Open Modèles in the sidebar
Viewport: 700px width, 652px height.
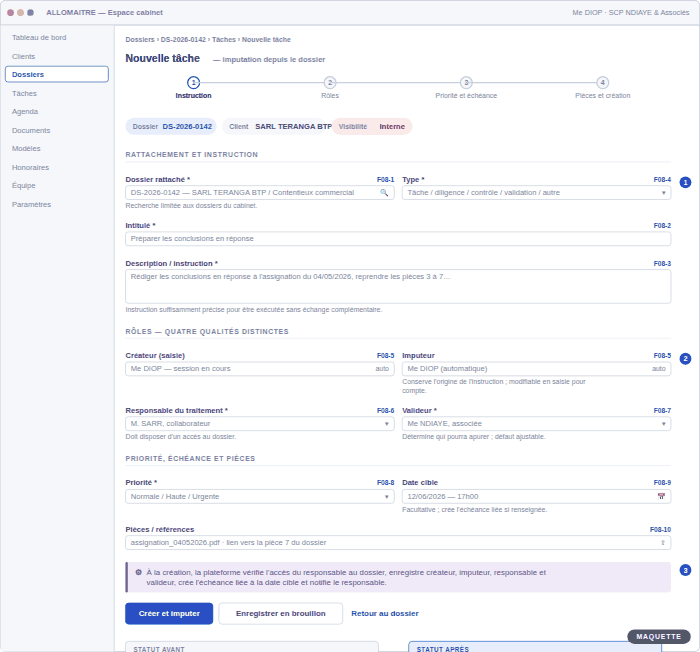coord(26,148)
